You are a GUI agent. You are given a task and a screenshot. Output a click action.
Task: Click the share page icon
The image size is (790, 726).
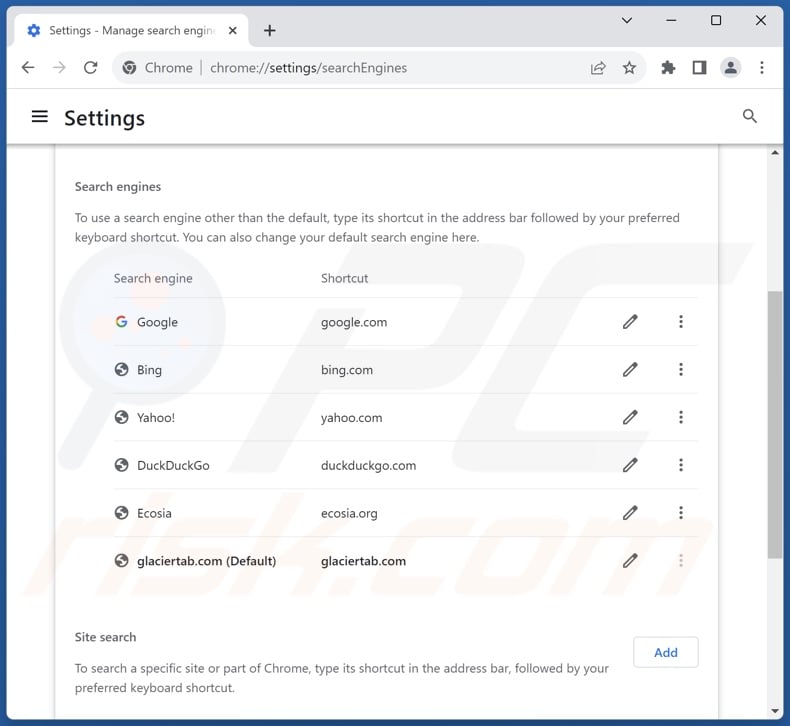click(598, 68)
